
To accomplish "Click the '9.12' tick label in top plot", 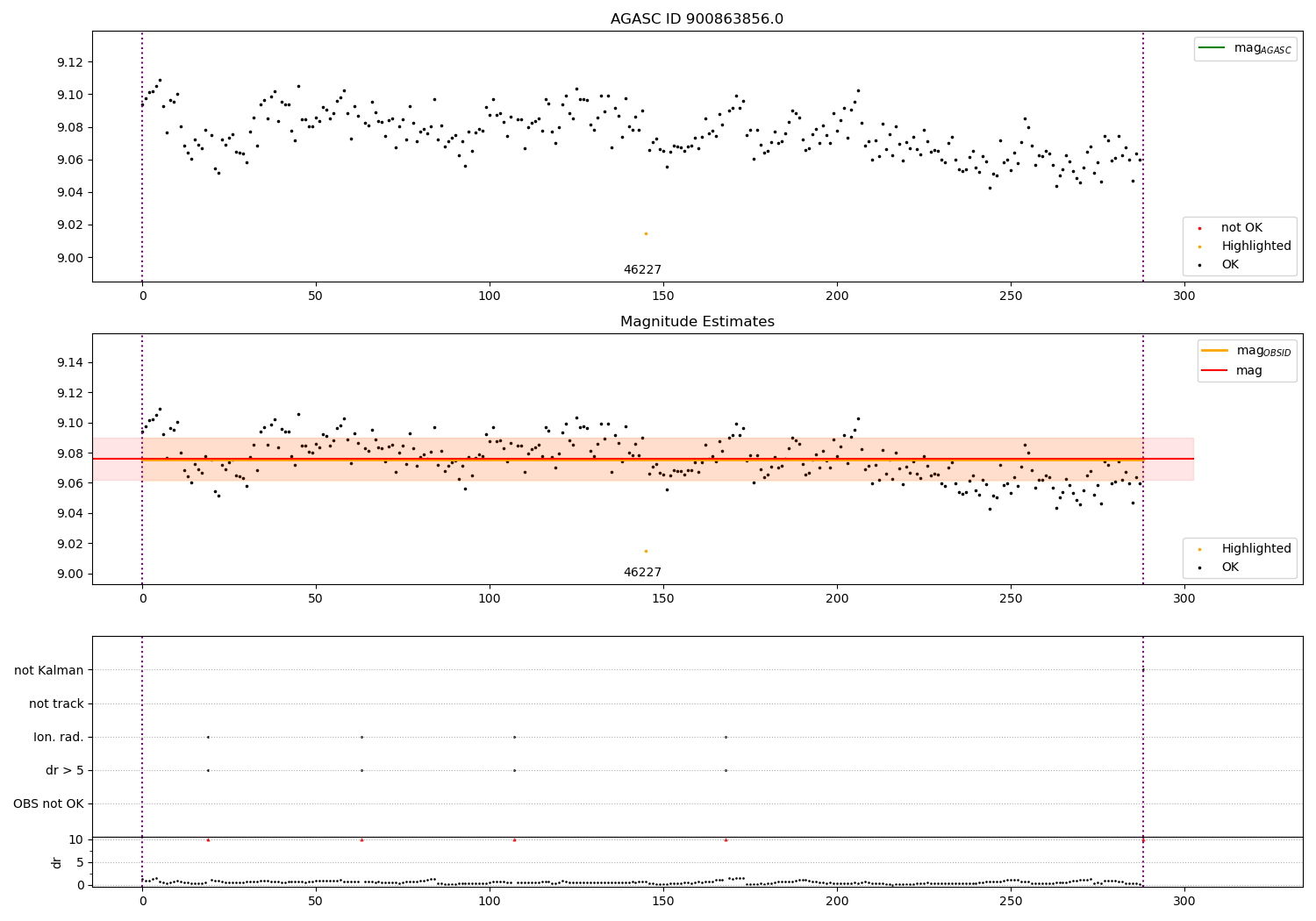I will (70, 62).
